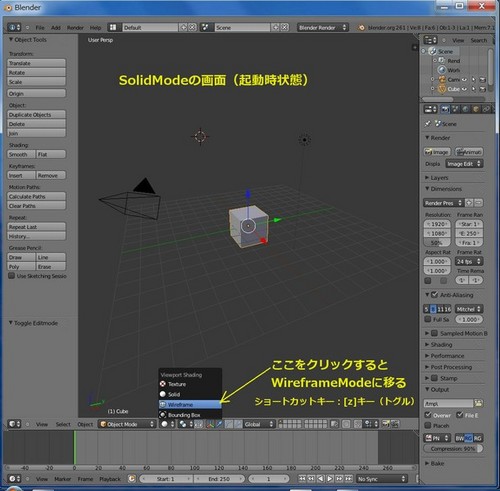Click the pin icon beside Scene in properties
This screenshot has width=500, height=491.
pos(428,124)
